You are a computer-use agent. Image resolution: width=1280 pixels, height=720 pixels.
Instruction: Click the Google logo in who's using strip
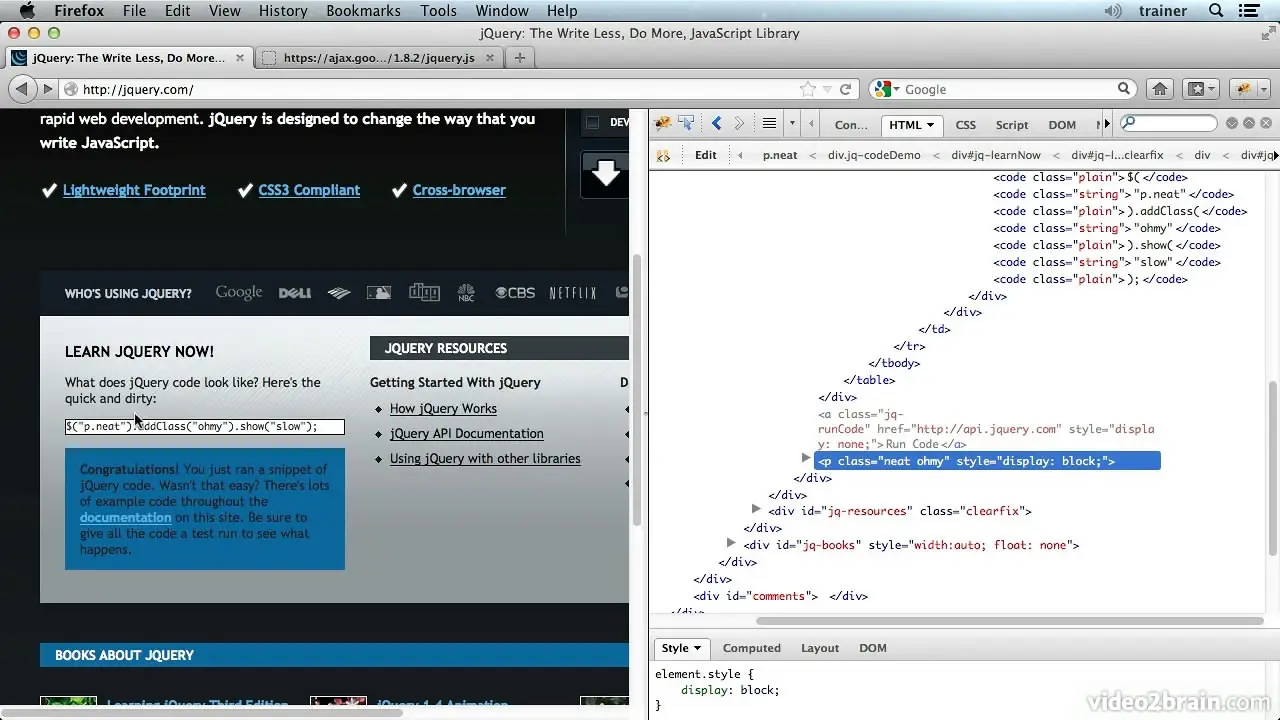tap(239, 292)
